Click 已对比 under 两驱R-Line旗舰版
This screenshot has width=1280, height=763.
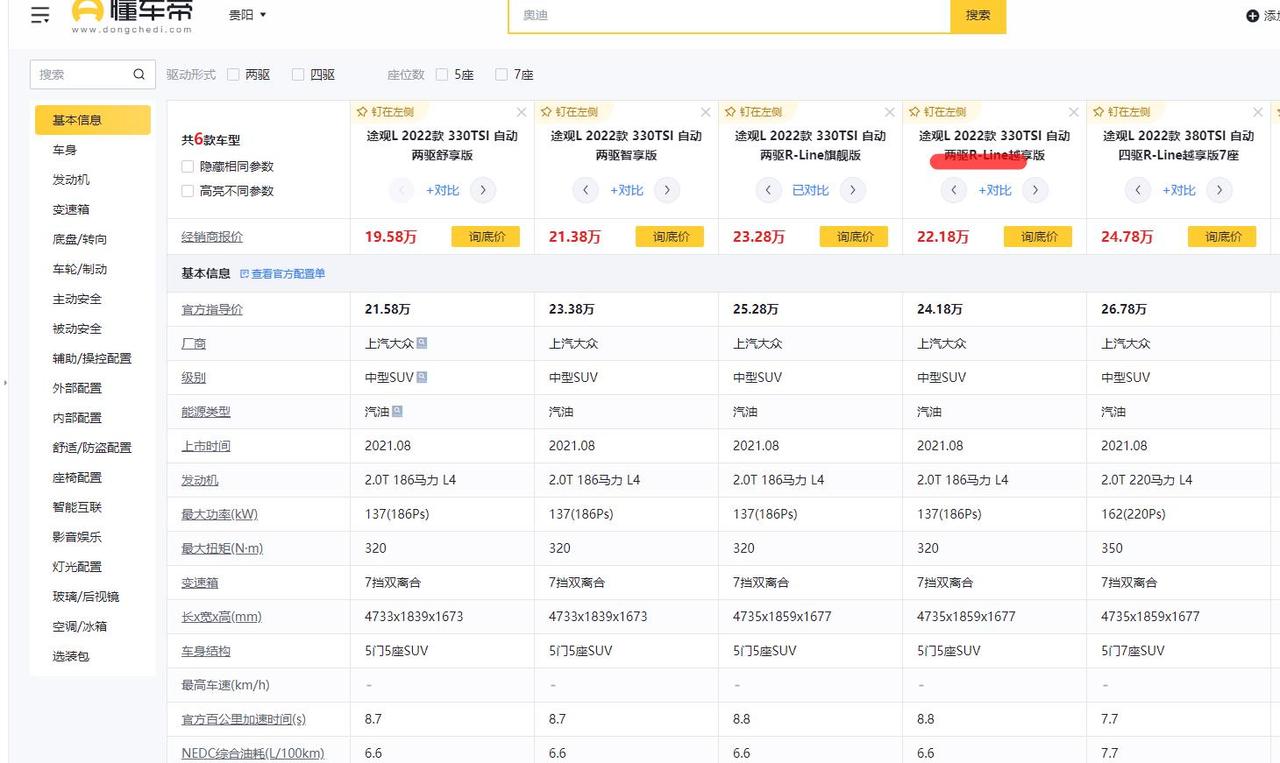pos(810,190)
